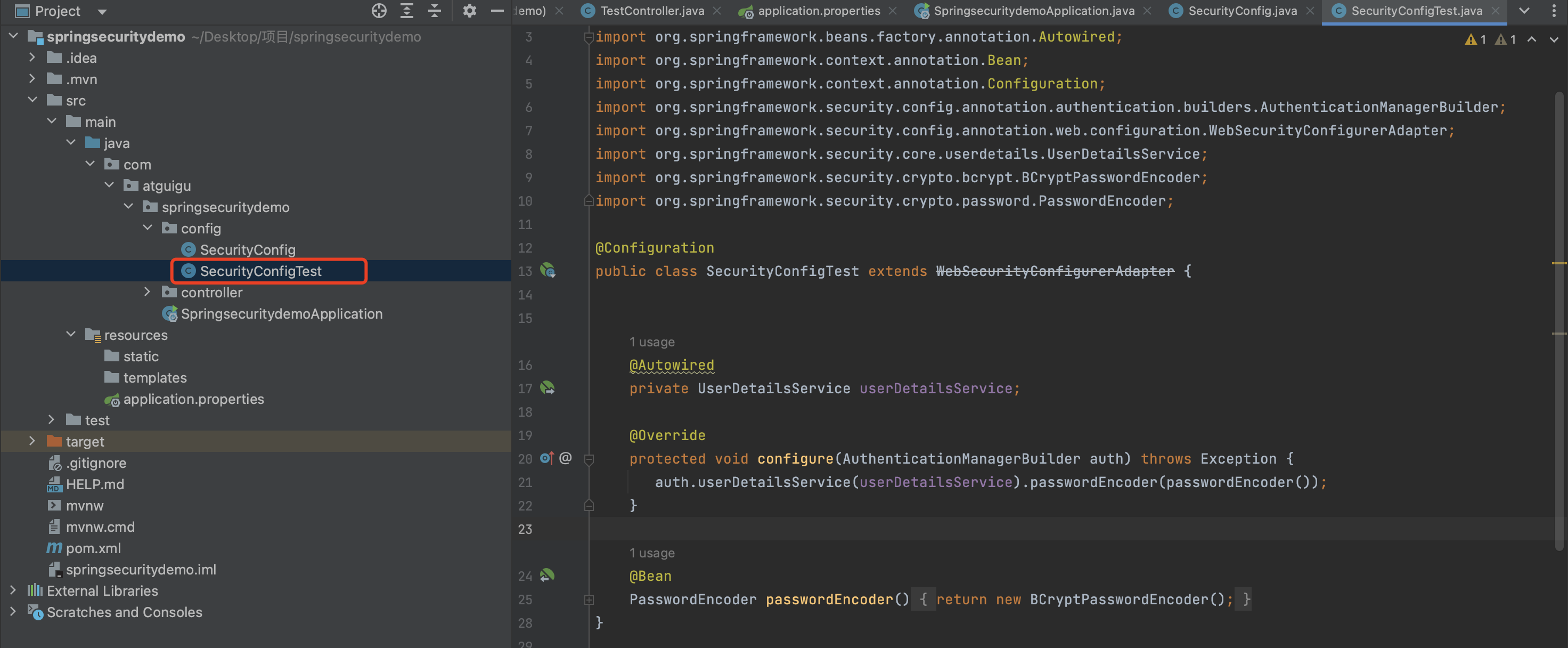
Task: Toggle code folding at import line 3
Action: tap(589, 37)
